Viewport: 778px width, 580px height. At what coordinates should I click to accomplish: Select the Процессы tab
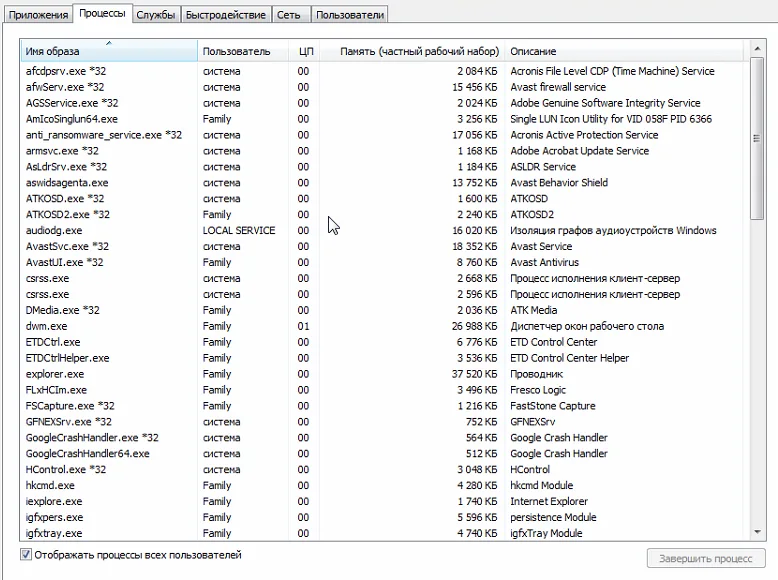tap(102, 13)
